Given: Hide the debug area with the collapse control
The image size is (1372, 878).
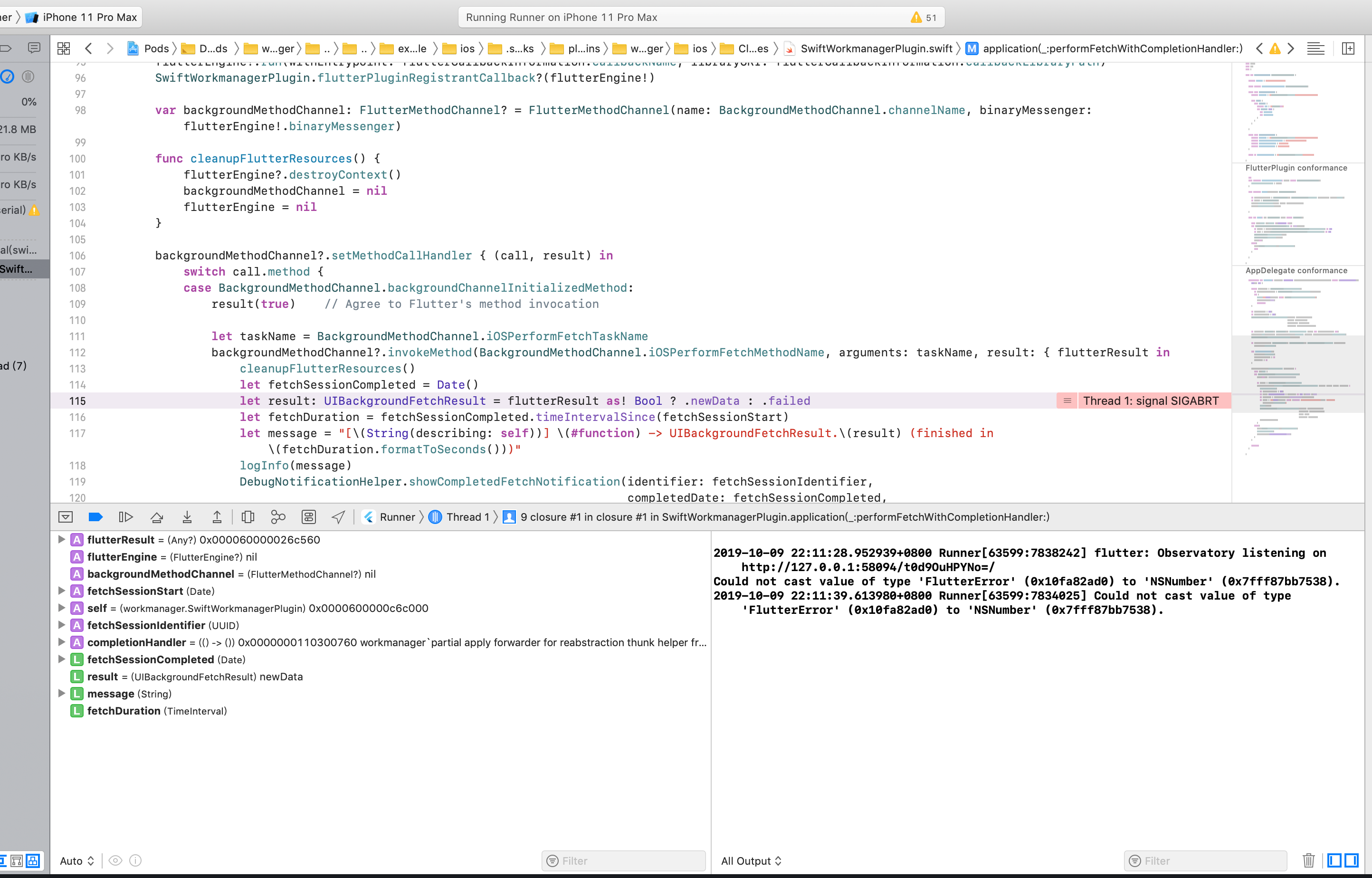Looking at the screenshot, I should [x=66, y=516].
